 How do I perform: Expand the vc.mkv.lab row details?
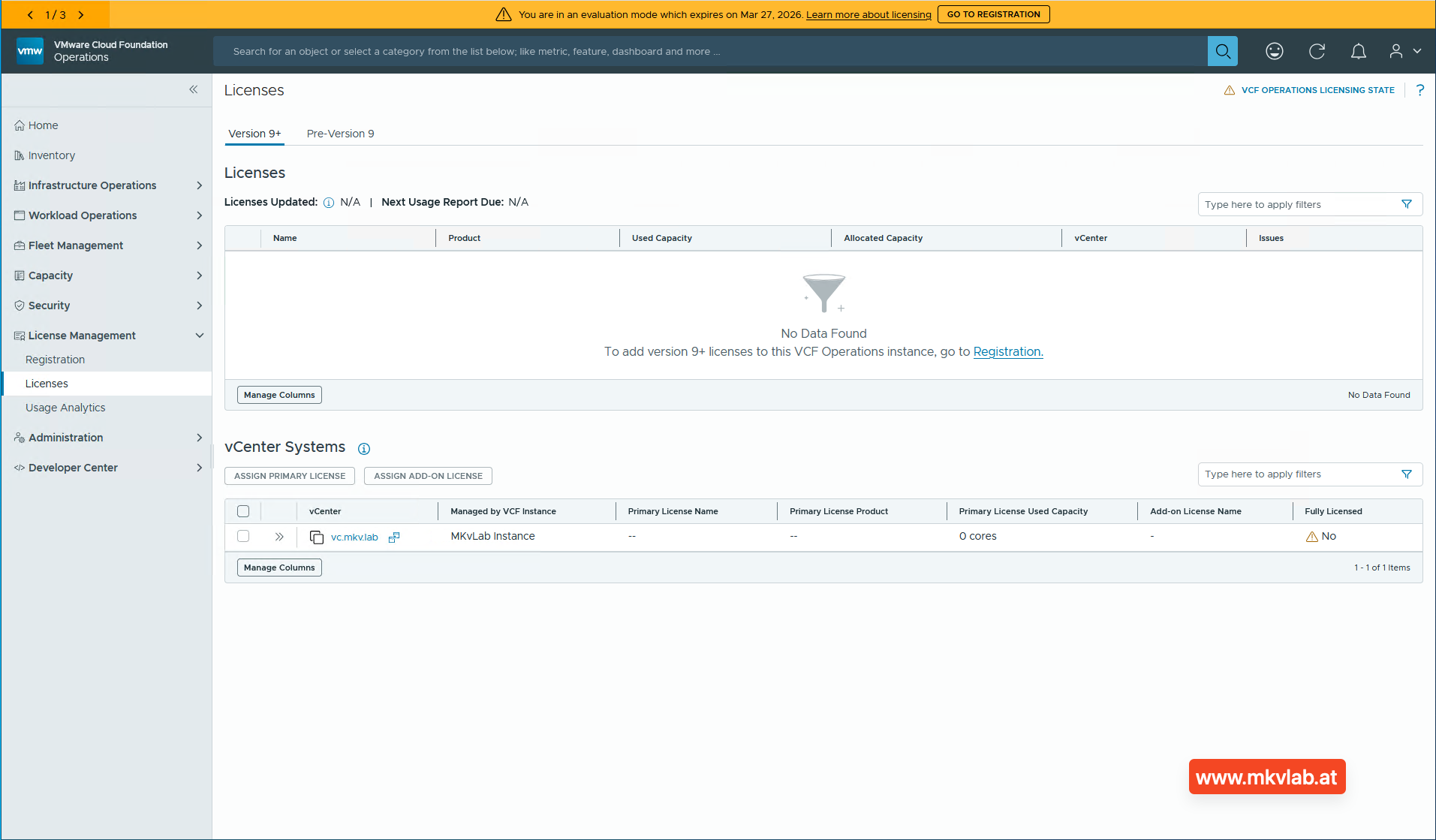pyautogui.click(x=279, y=537)
